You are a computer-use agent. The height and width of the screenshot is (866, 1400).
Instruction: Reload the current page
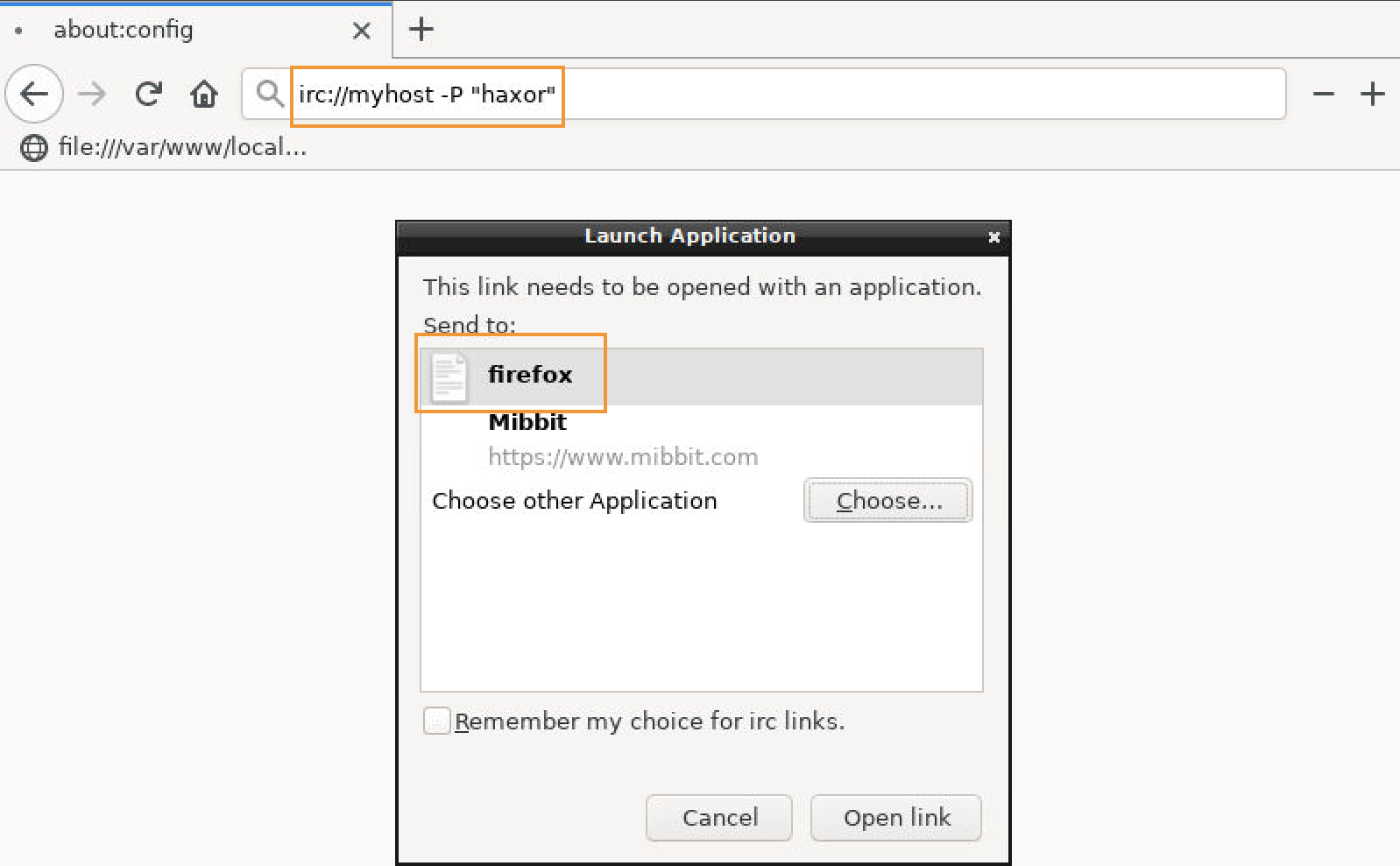coord(148,94)
